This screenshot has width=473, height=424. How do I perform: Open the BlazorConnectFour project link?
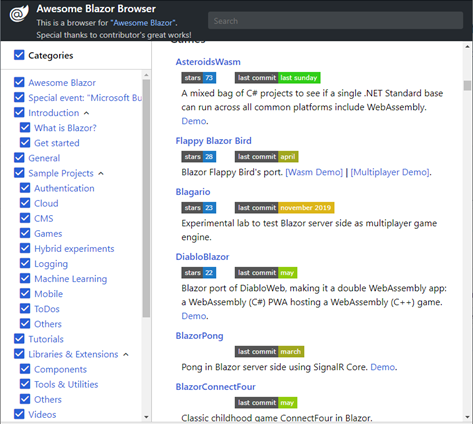(x=215, y=387)
